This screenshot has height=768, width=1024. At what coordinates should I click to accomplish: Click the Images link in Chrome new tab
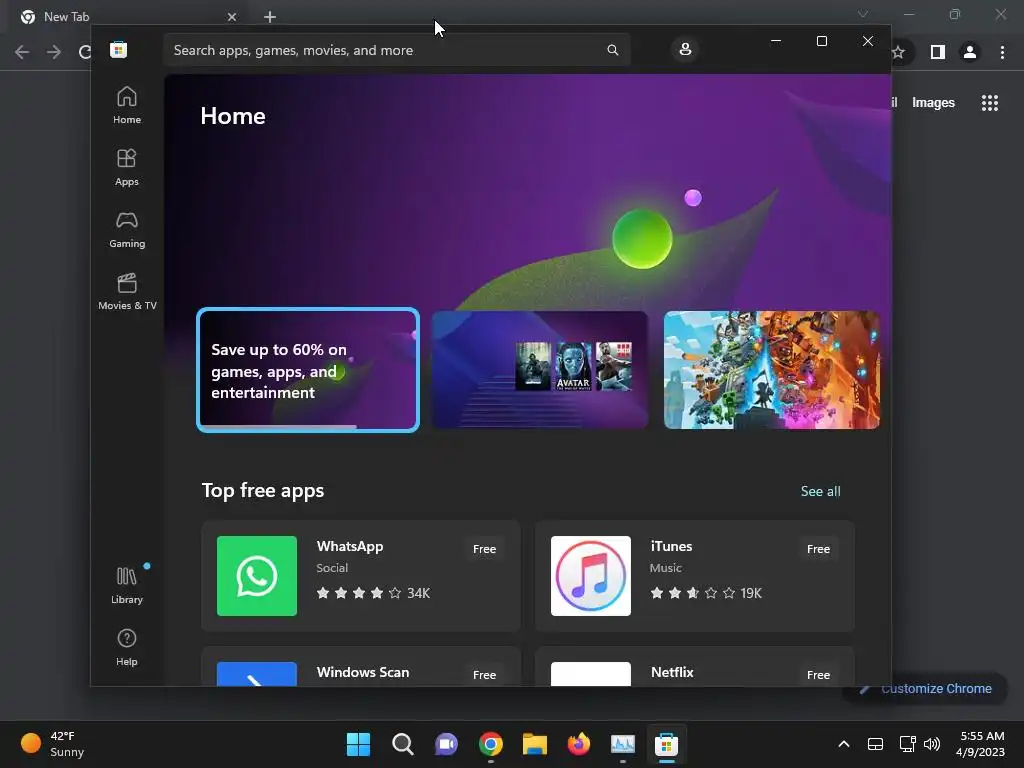coord(933,103)
